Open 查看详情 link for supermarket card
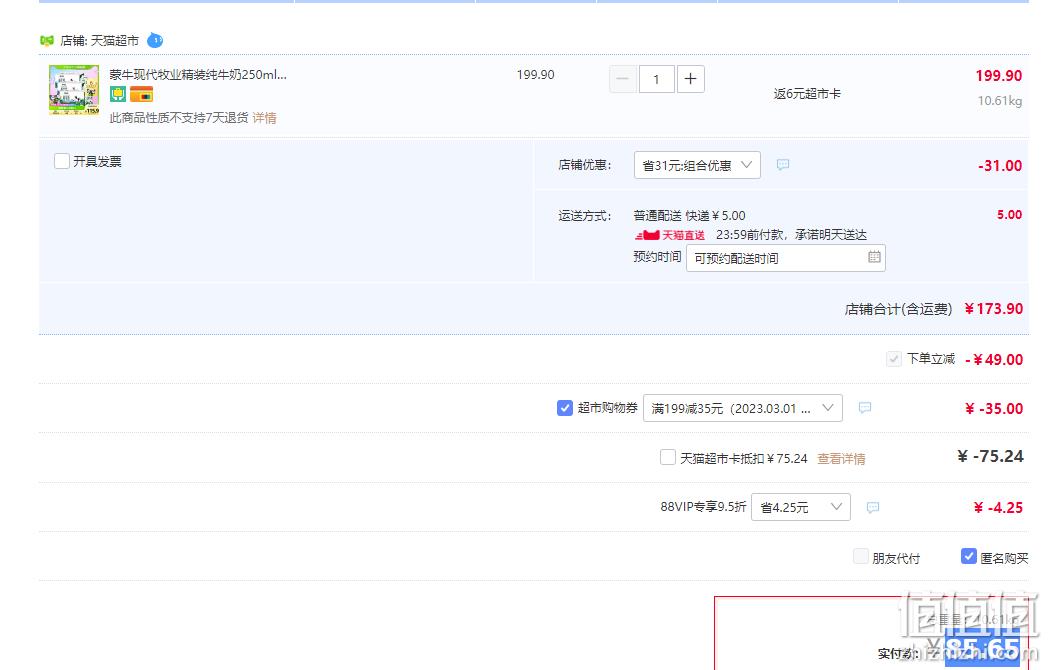 click(x=841, y=459)
